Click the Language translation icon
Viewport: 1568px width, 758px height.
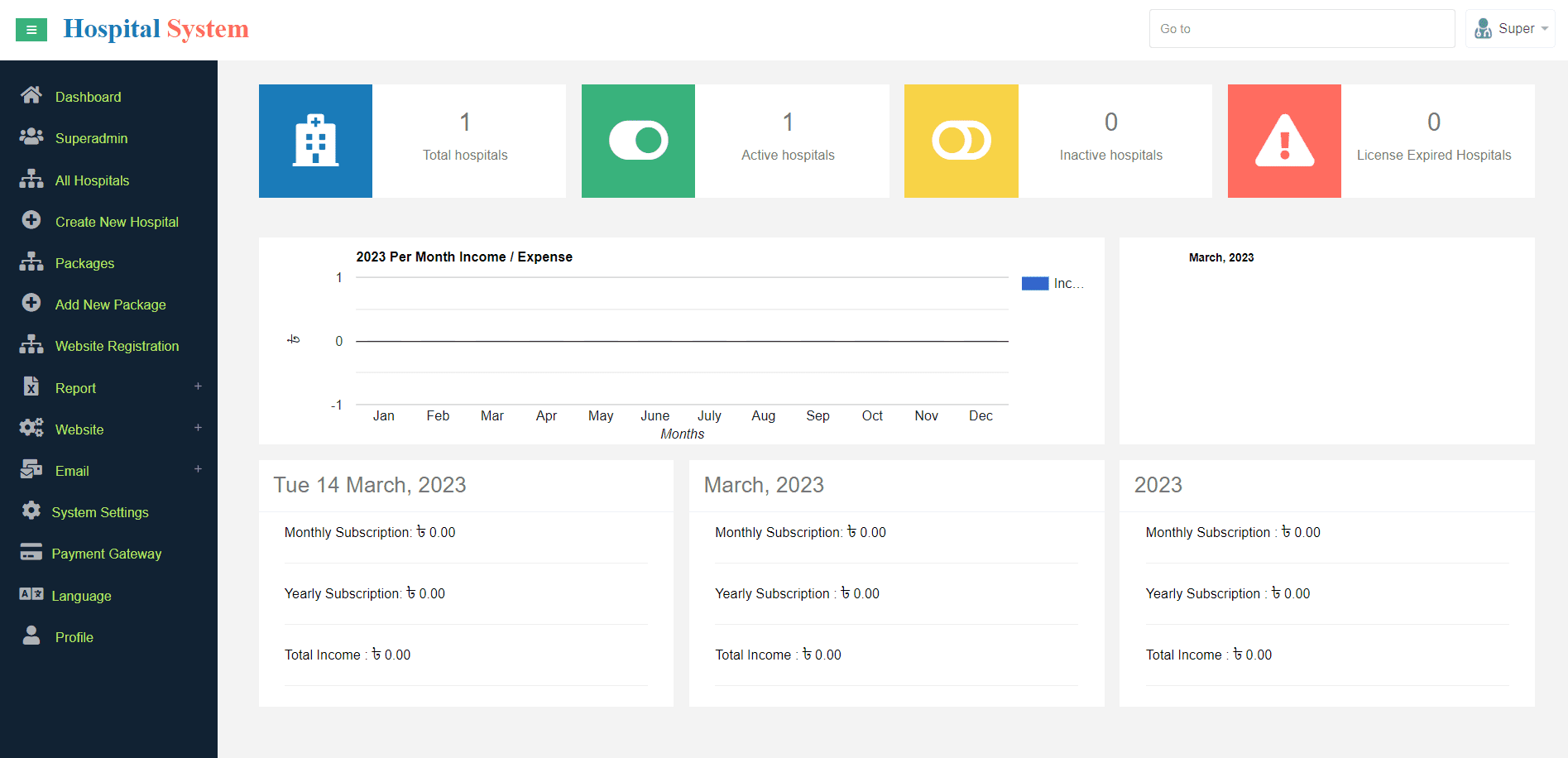pyautogui.click(x=31, y=595)
